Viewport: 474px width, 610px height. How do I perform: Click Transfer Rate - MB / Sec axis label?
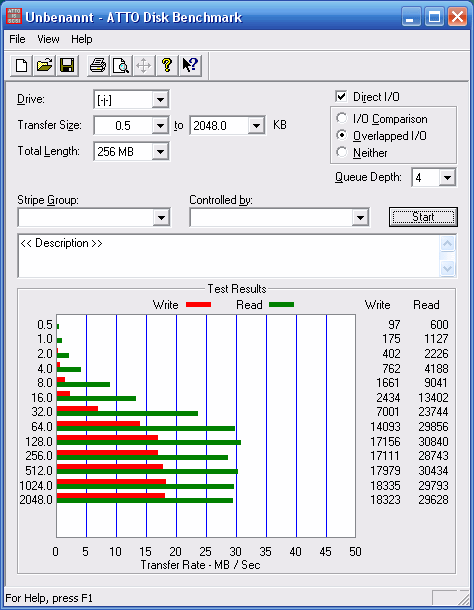click(200, 565)
